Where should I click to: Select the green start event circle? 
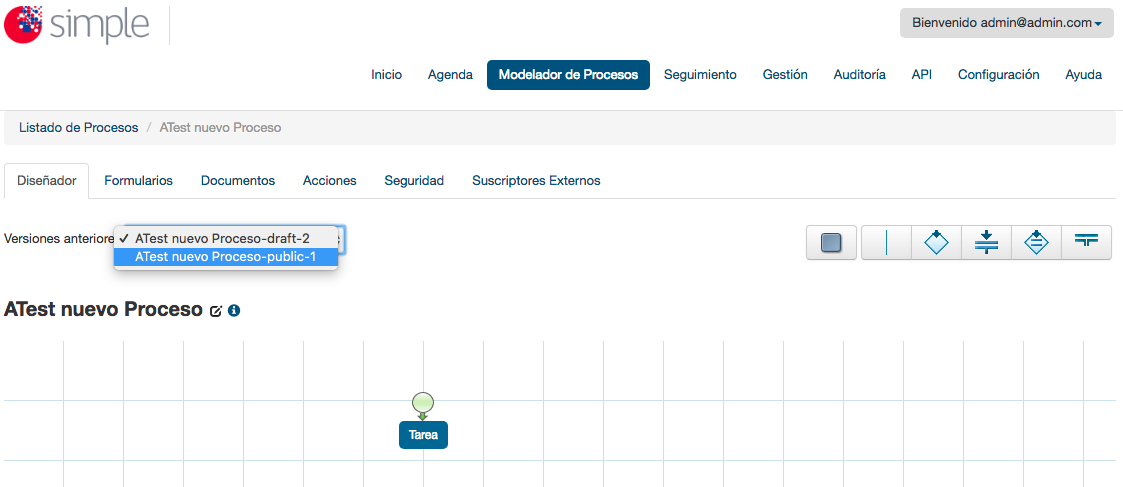(x=423, y=402)
